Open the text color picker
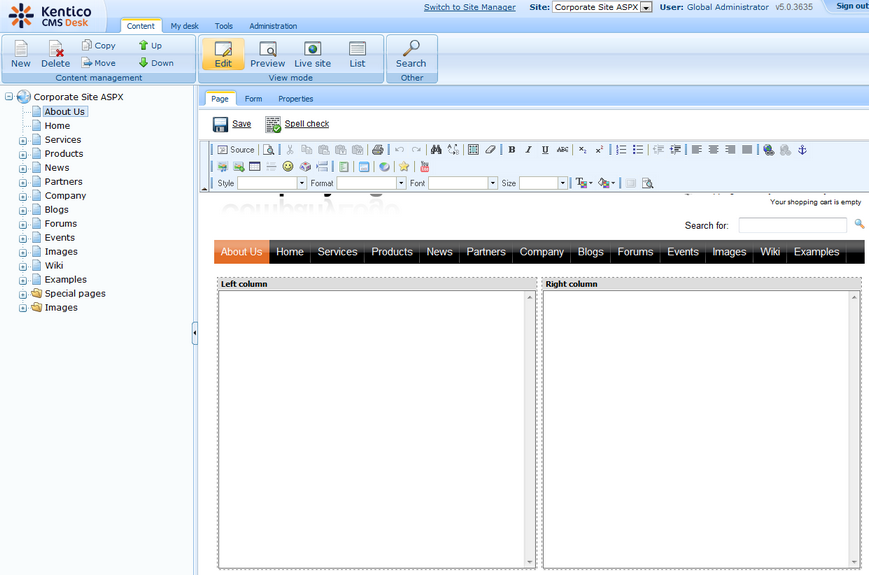The width and height of the screenshot is (869, 575). pyautogui.click(x=583, y=183)
